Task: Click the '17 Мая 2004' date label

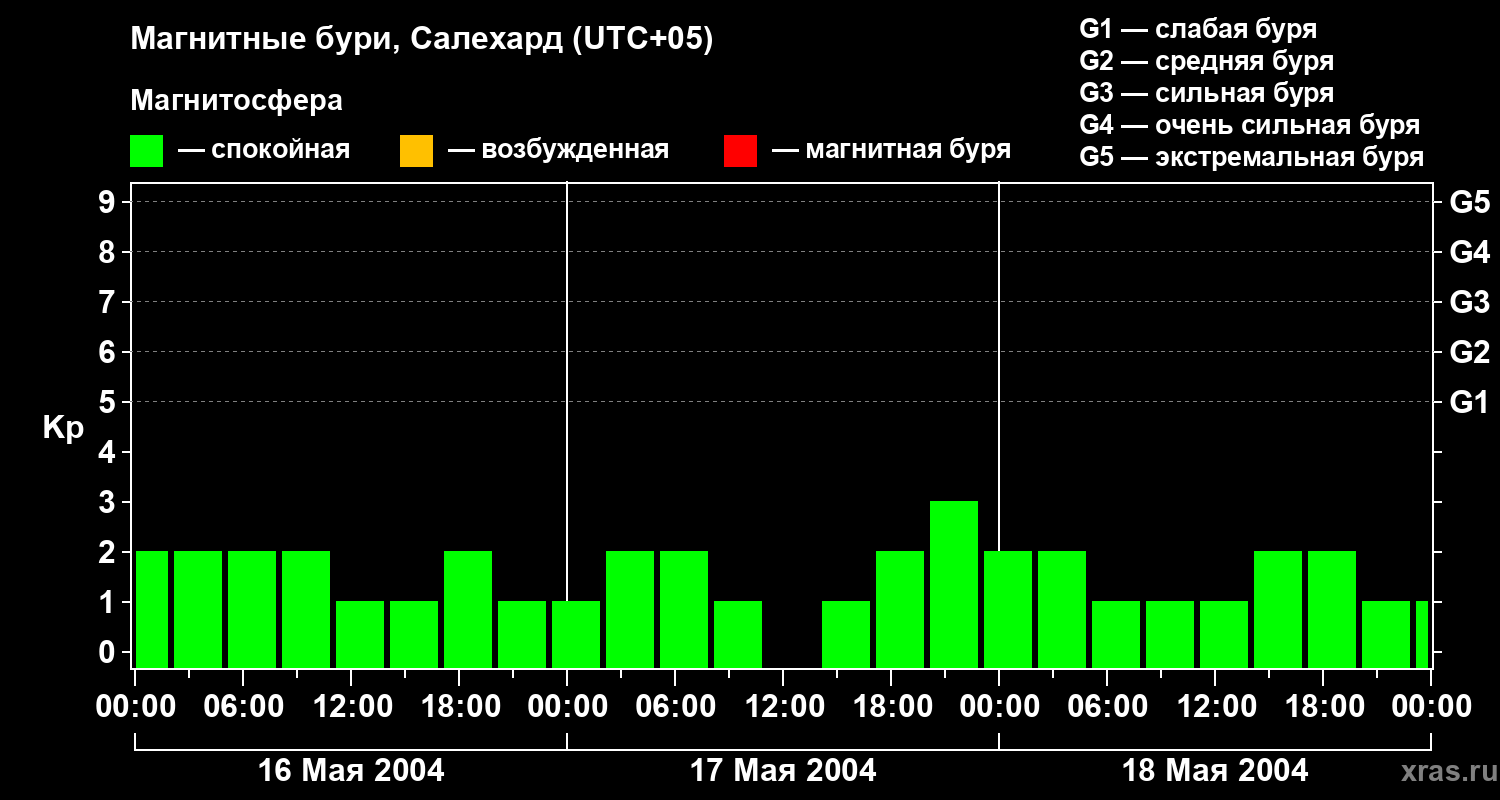Action: coord(783,770)
